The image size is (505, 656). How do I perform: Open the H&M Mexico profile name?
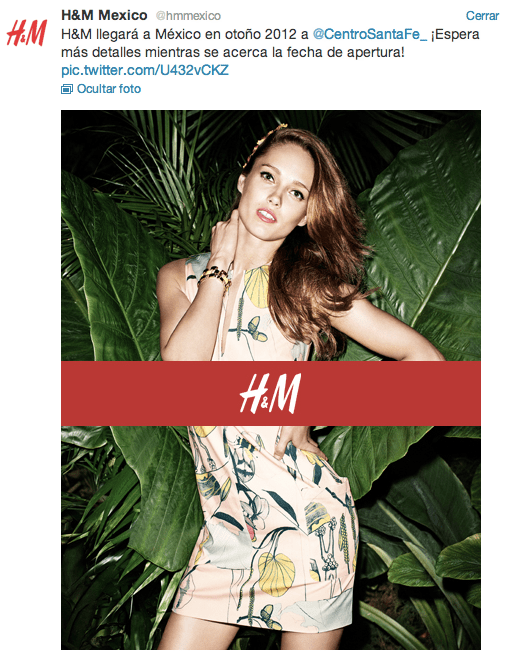[104, 15]
